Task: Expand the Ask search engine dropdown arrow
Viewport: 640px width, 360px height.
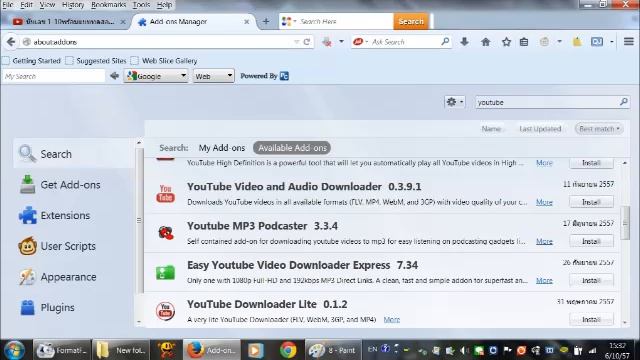Action: [367, 42]
